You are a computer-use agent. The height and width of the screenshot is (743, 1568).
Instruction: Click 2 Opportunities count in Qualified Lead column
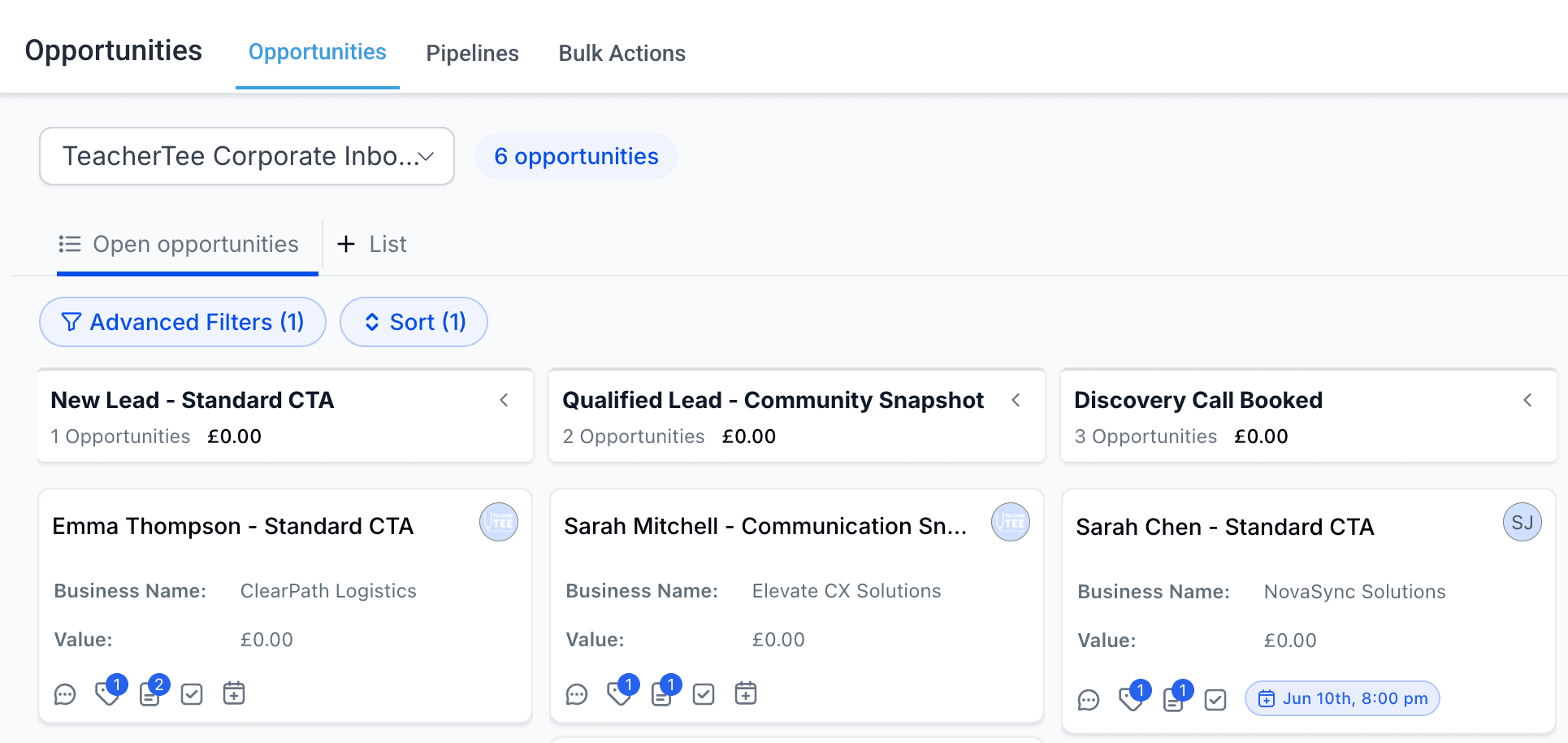(x=634, y=437)
